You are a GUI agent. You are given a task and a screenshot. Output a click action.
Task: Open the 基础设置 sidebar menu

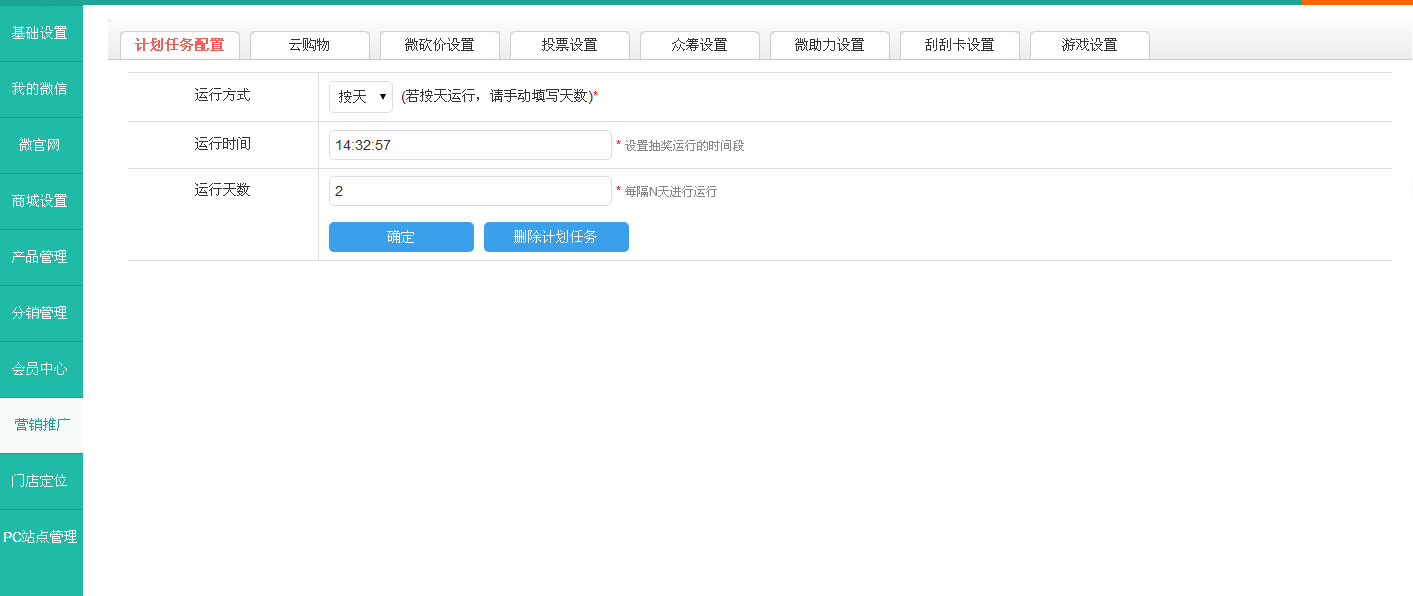(40, 33)
